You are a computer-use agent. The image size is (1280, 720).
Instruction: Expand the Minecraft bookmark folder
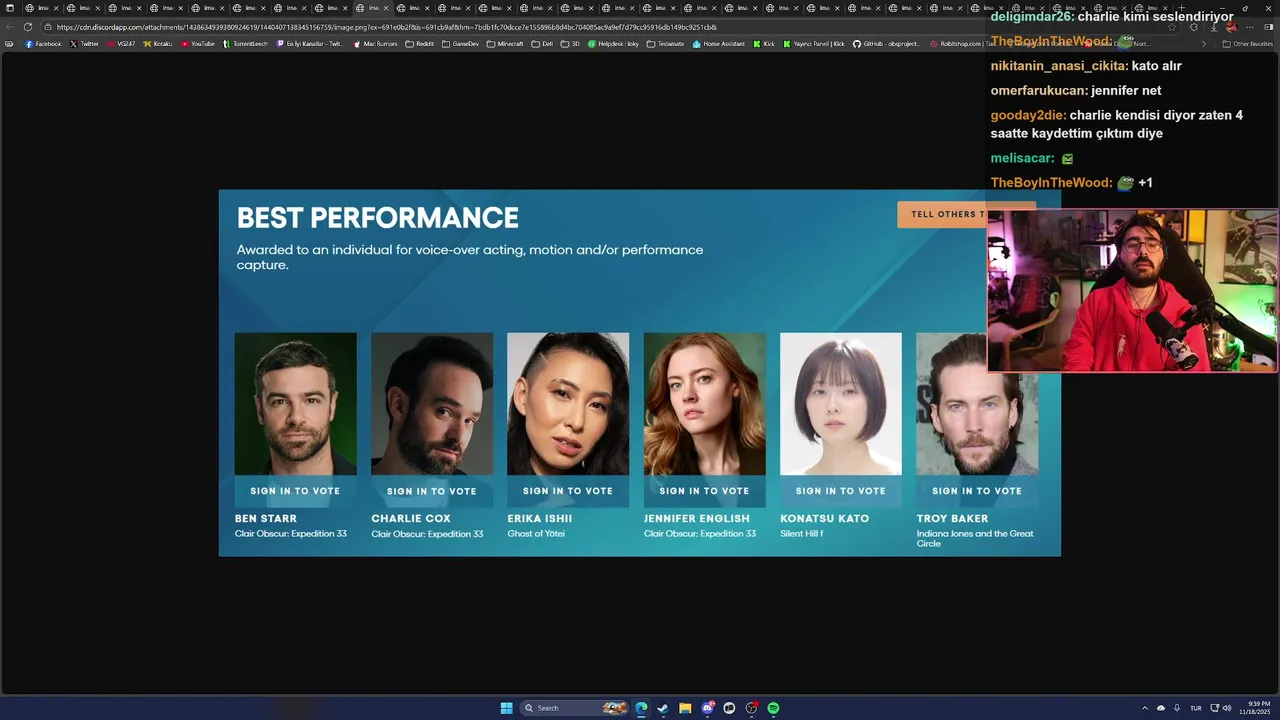pos(505,44)
